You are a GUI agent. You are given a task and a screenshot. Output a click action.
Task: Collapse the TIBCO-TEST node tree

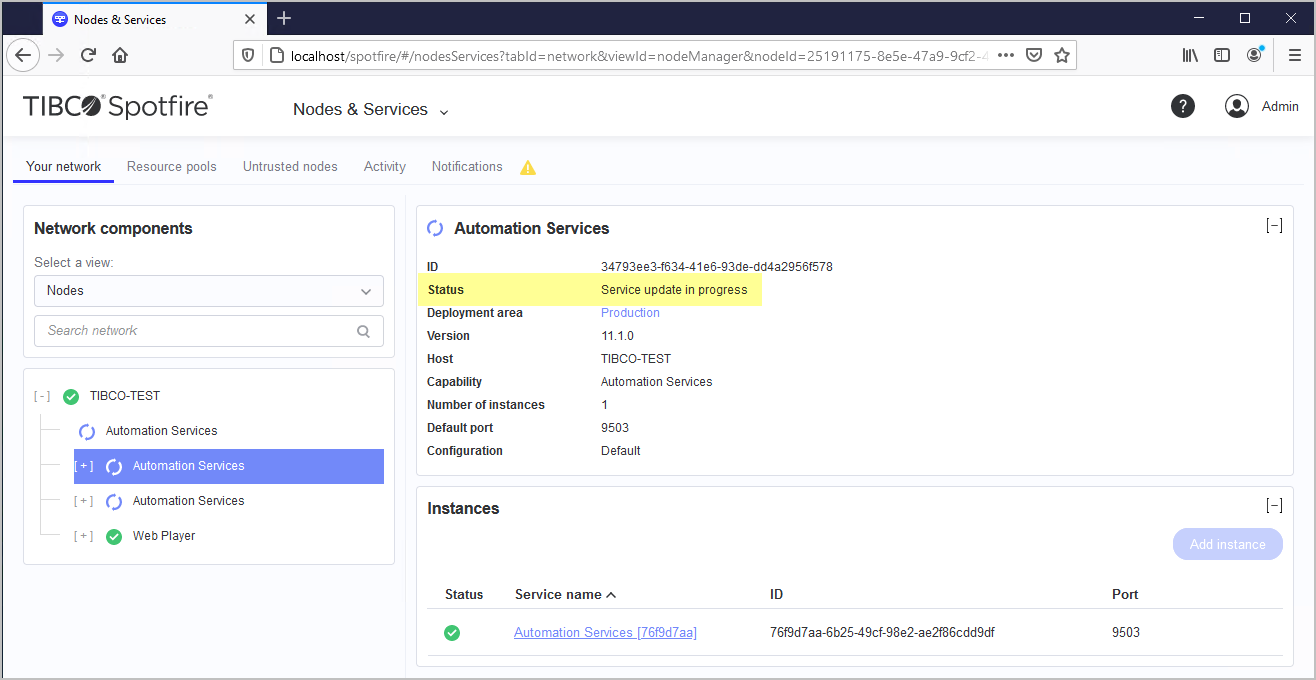click(42, 396)
